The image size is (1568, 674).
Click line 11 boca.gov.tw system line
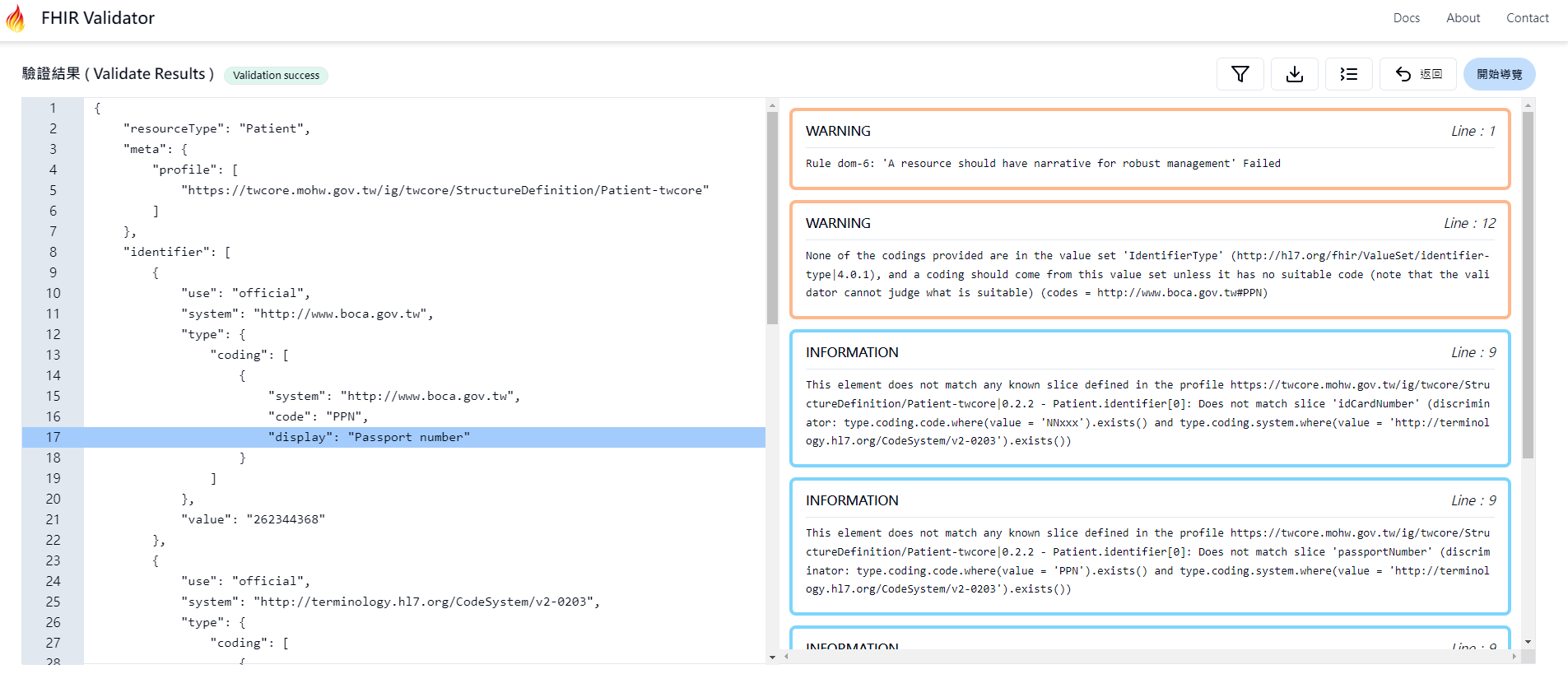tap(307, 314)
